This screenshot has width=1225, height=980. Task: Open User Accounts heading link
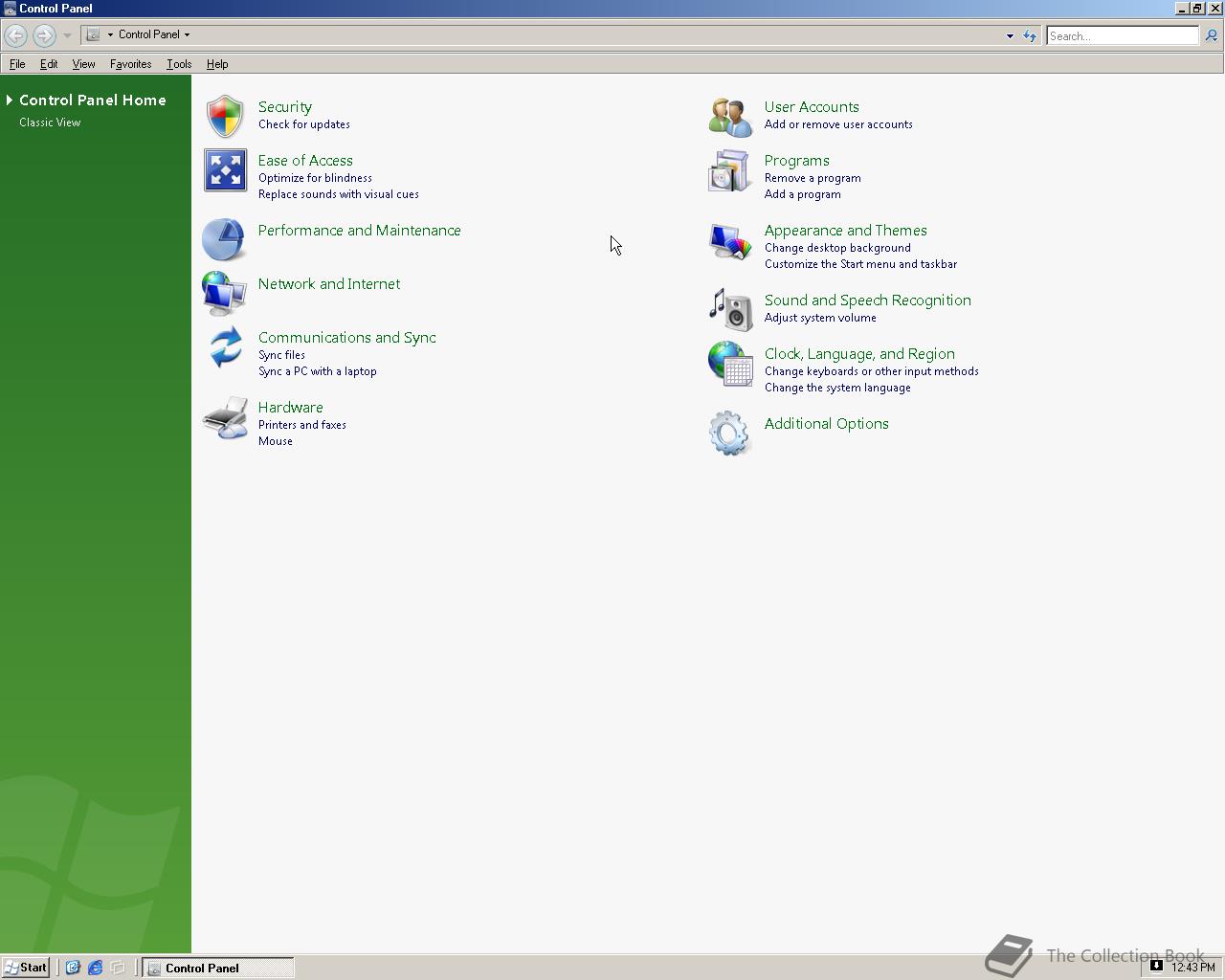[812, 107]
